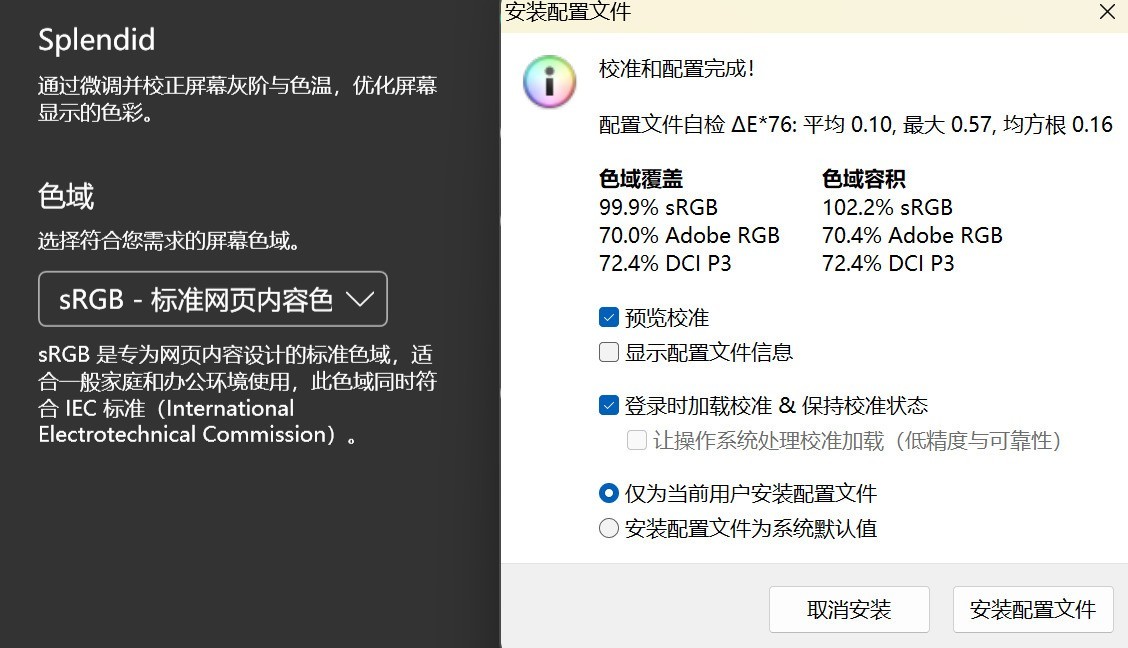This screenshot has width=1128, height=648.
Task: Click the 色域容积 heading
Action: pyautogui.click(x=864, y=178)
